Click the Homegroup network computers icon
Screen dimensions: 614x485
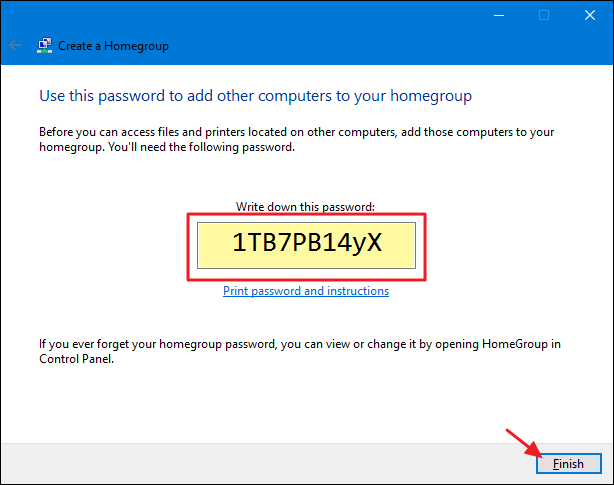pos(45,45)
